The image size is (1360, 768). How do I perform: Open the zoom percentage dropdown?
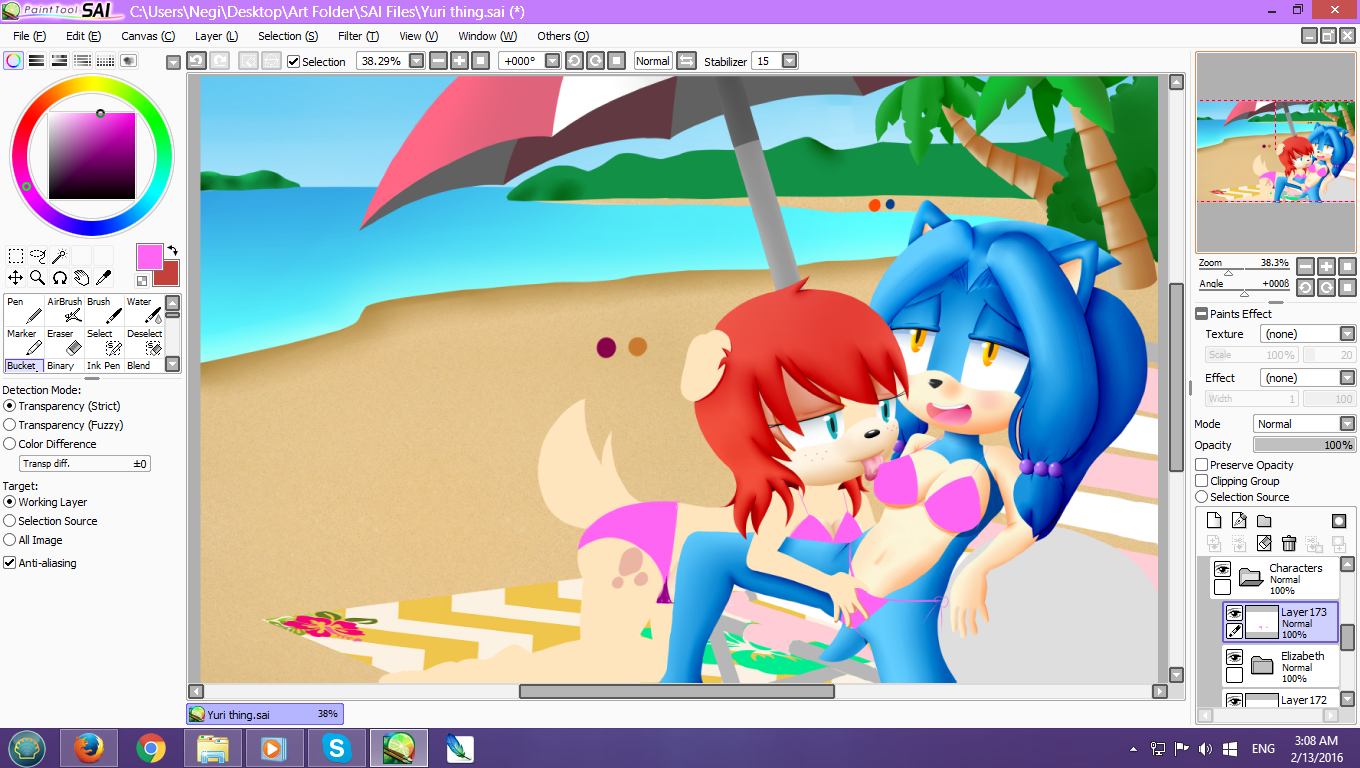[417, 61]
